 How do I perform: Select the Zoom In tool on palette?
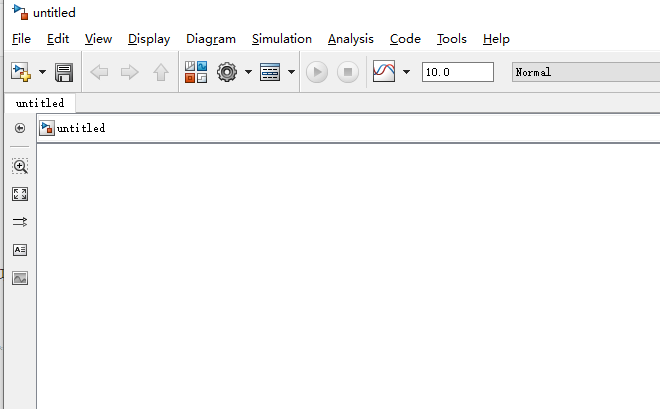tap(20, 166)
